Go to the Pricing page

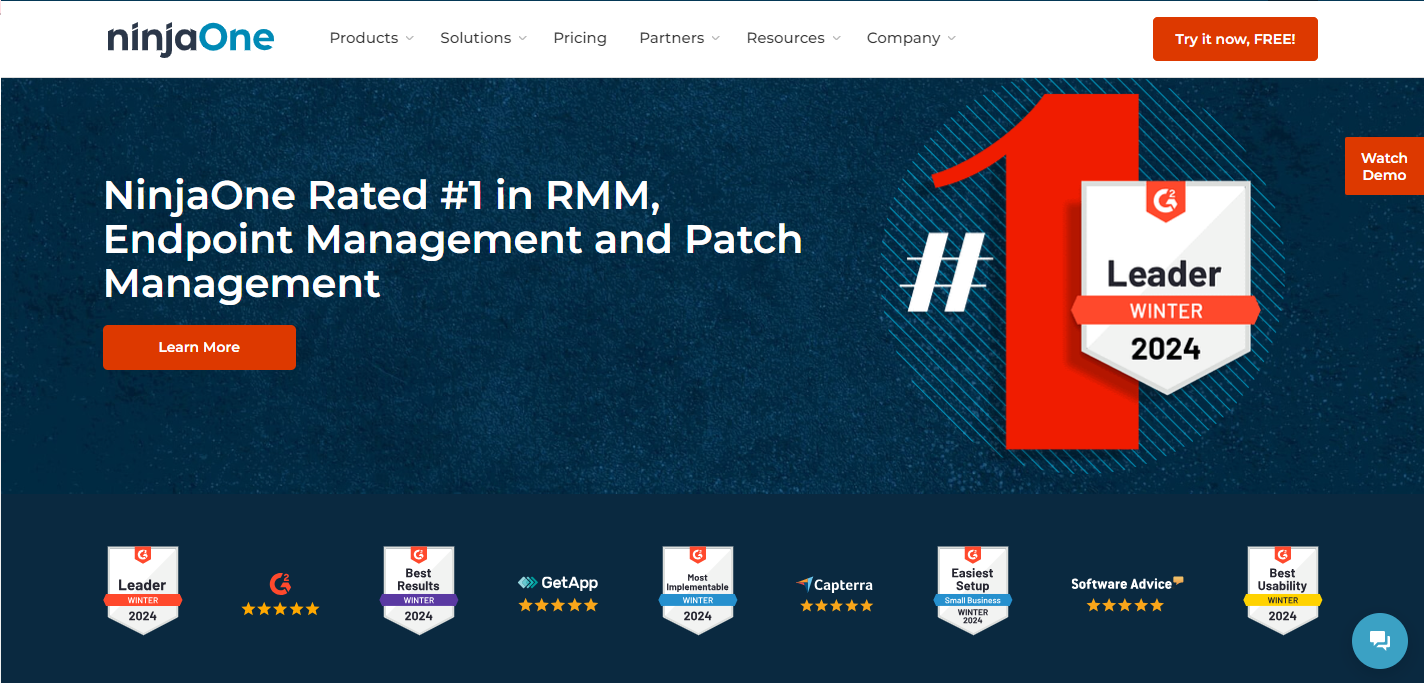[x=580, y=38]
